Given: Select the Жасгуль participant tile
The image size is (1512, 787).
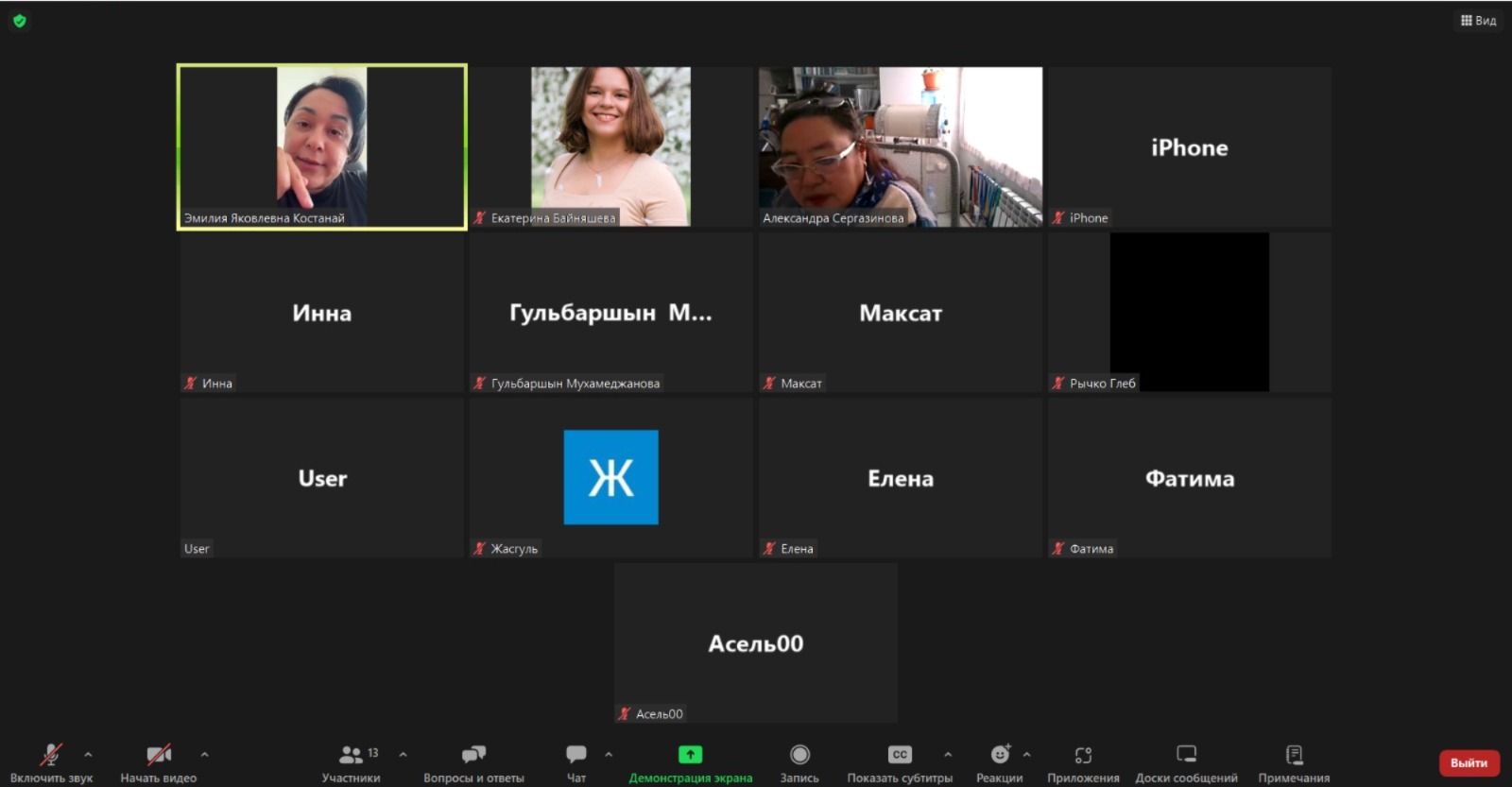Looking at the screenshot, I should click(x=611, y=478).
